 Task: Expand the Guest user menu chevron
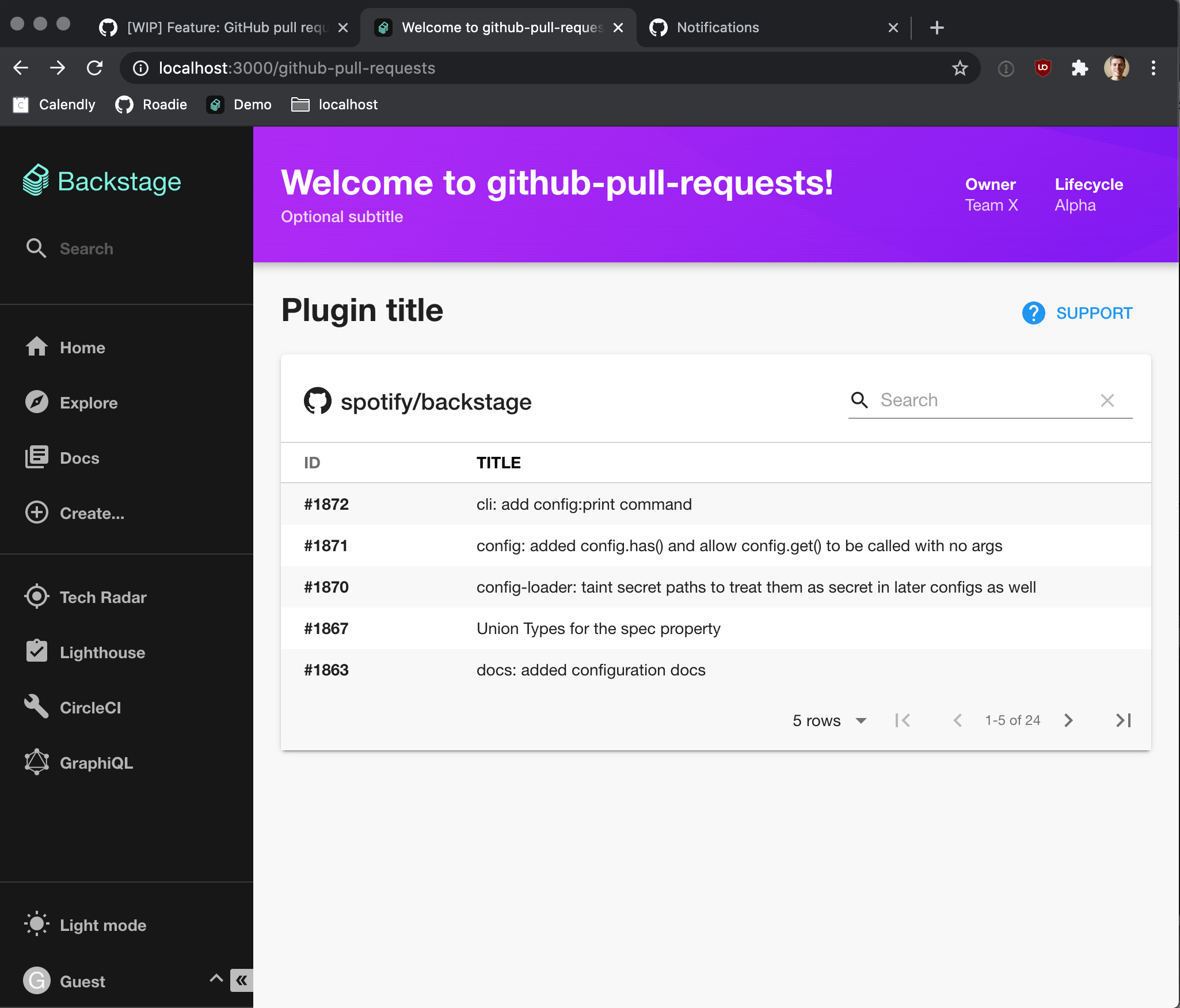pyautogui.click(x=216, y=978)
